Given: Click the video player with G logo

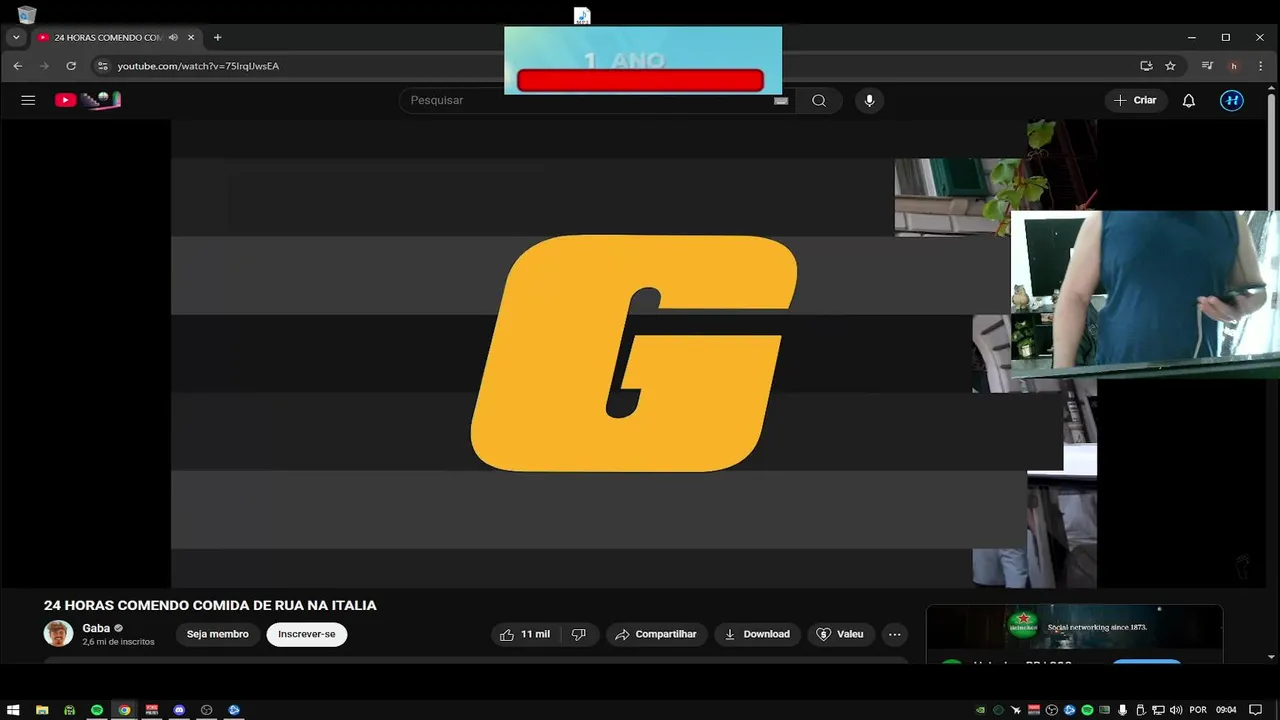Looking at the screenshot, I should pos(634,353).
